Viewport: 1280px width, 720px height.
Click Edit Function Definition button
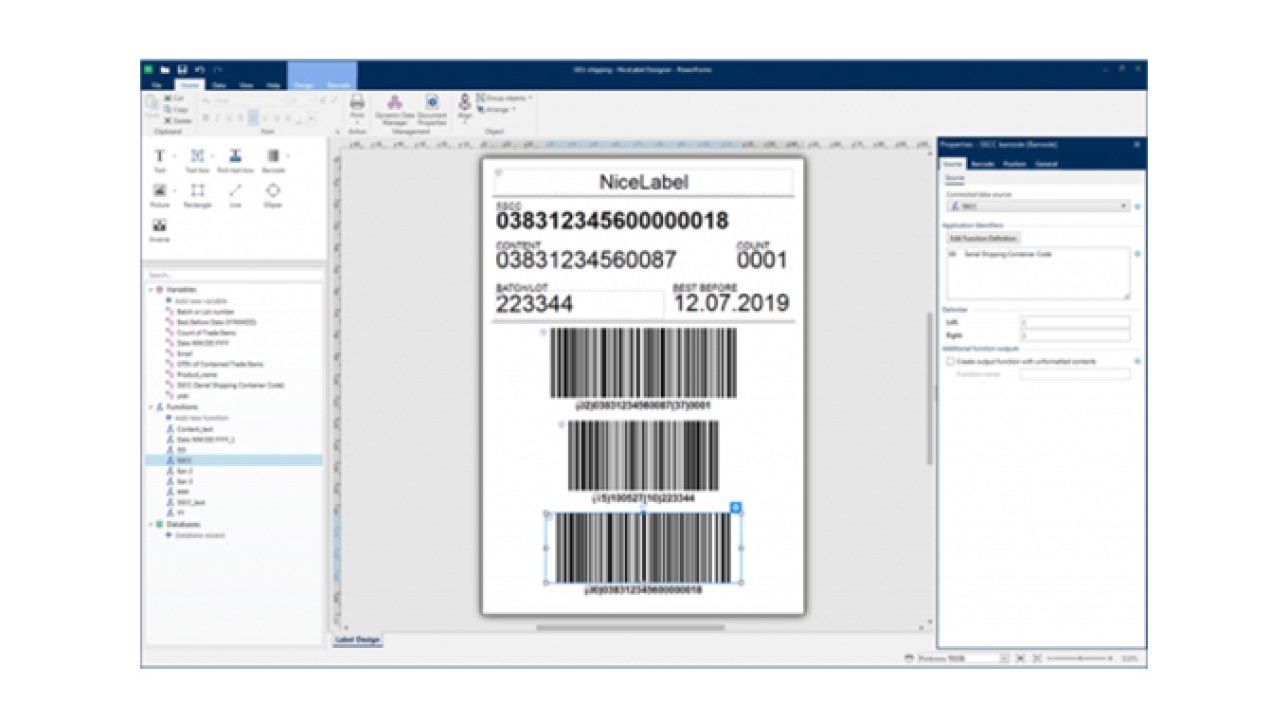point(982,238)
